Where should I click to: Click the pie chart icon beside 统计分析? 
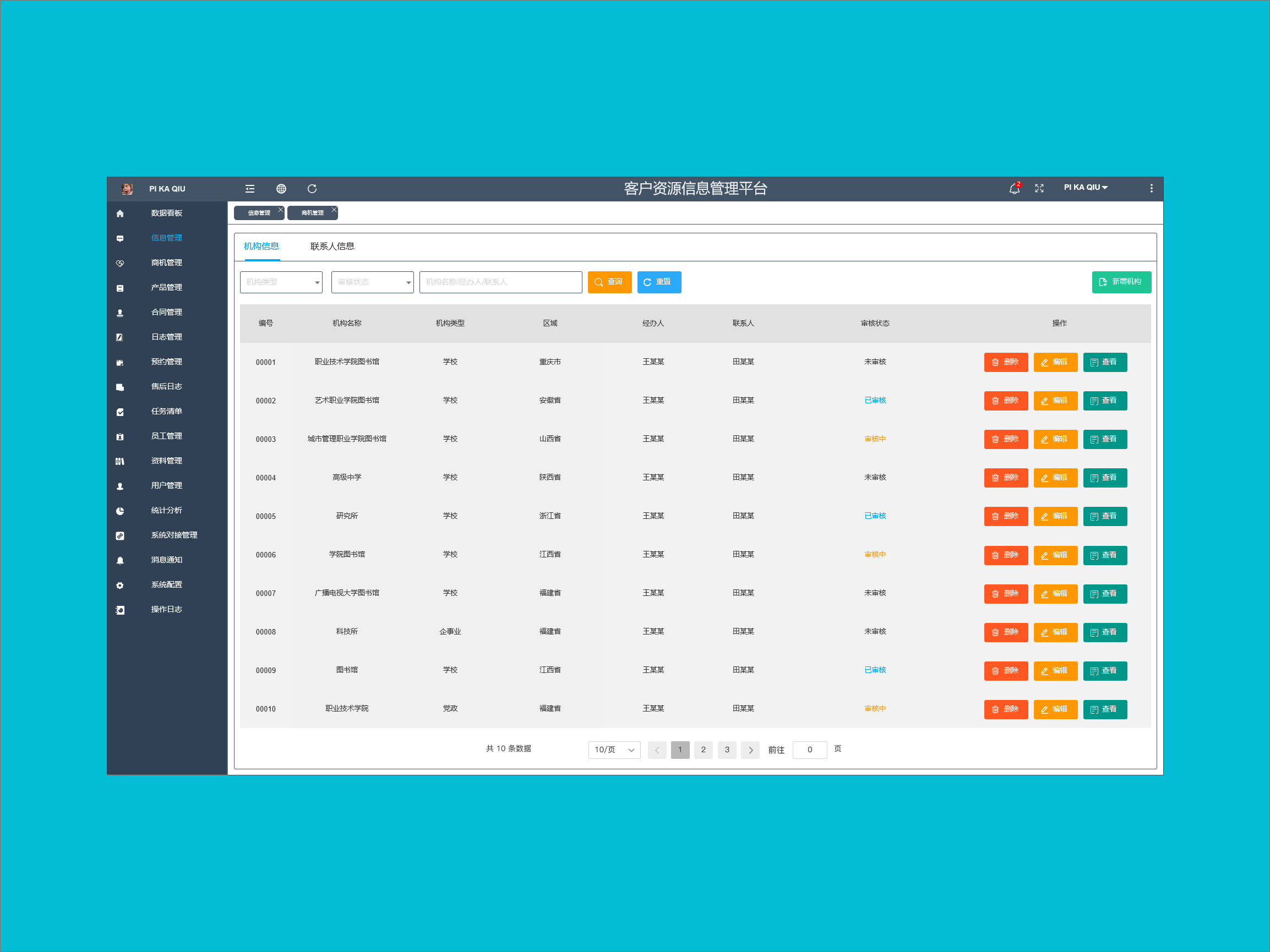click(x=120, y=511)
